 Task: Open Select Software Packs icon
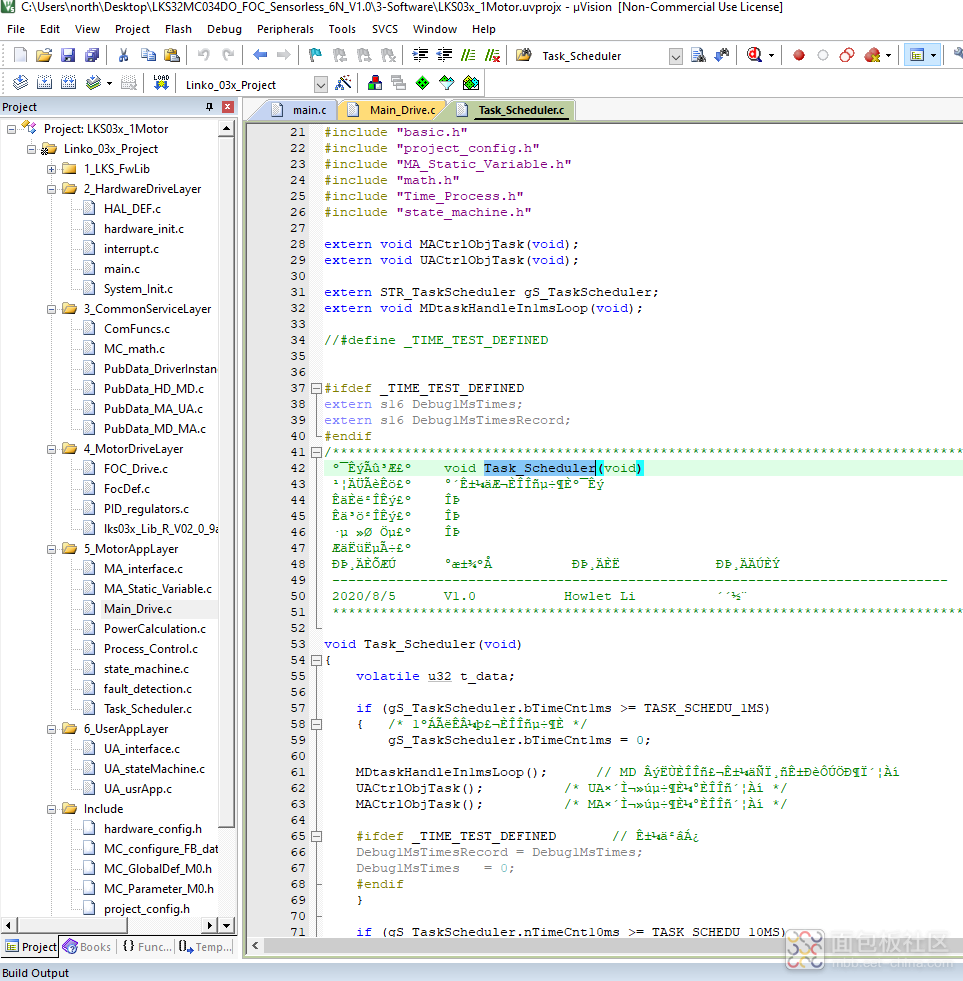point(447,83)
